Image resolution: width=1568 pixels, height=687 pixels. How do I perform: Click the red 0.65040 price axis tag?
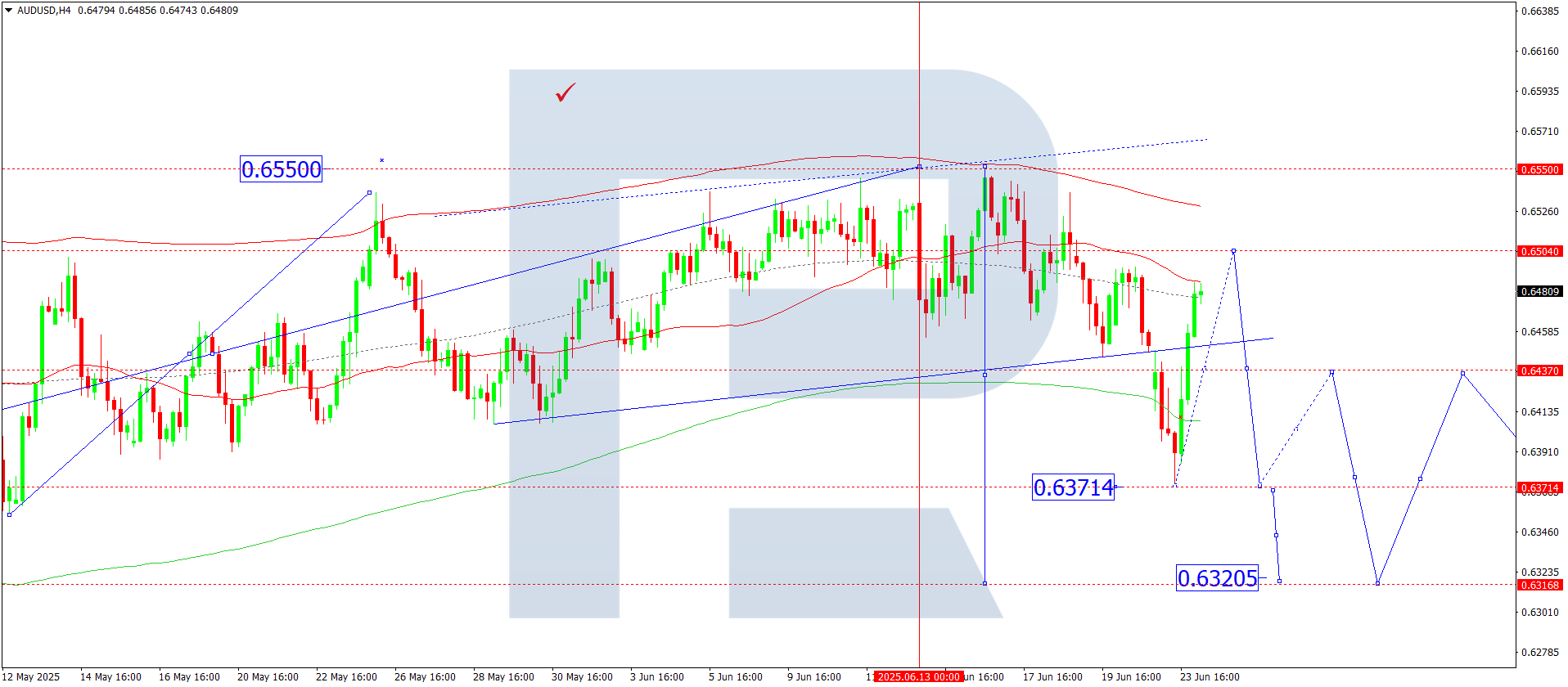1540,252
